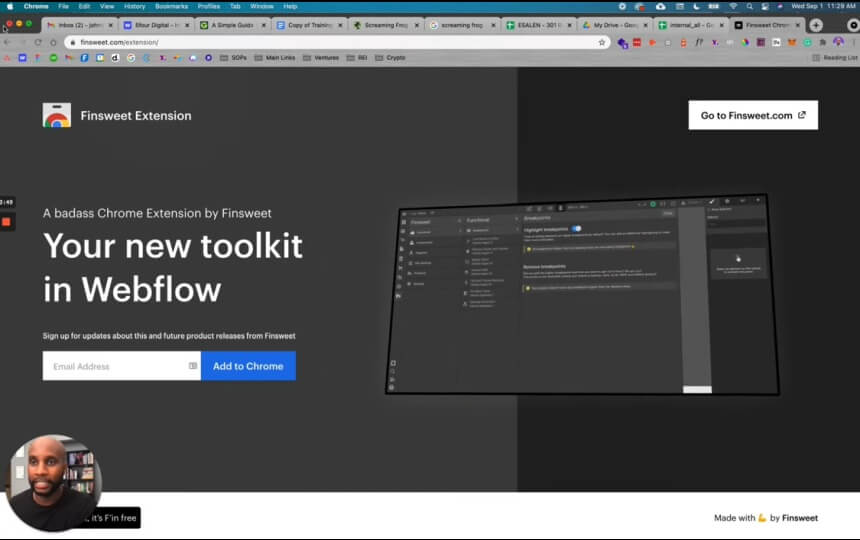Open the Window menu
860x540 pixels.
coord(262,7)
